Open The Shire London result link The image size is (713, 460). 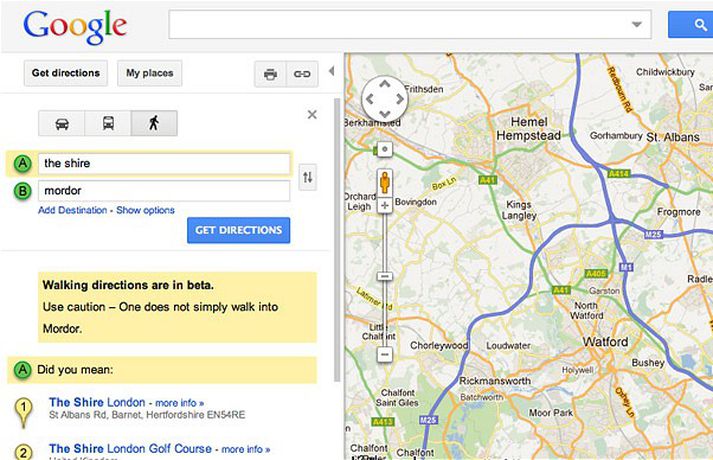click(x=97, y=402)
